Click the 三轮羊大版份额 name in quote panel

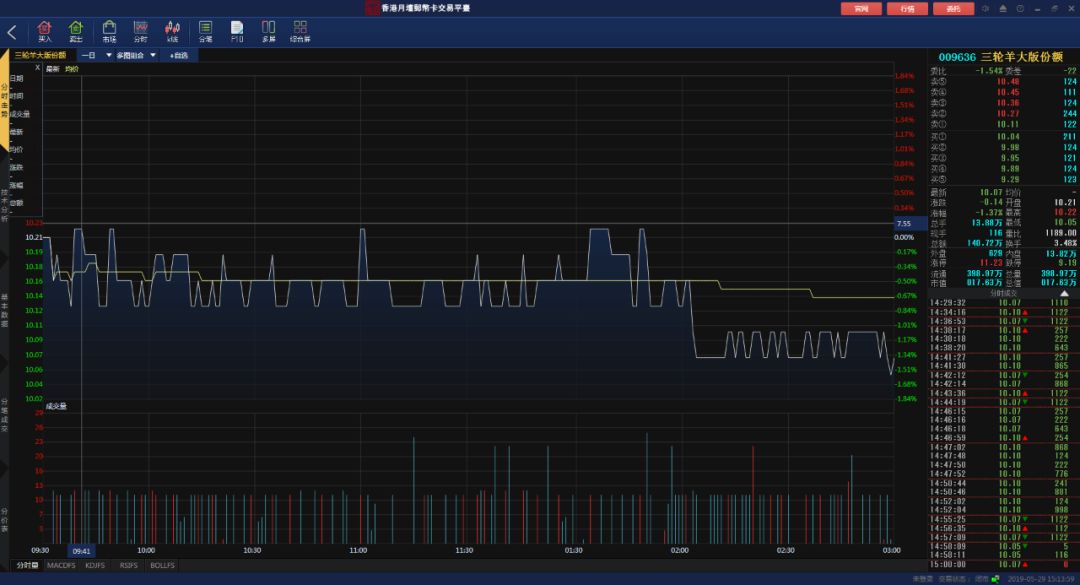pyautogui.click(x=1021, y=57)
